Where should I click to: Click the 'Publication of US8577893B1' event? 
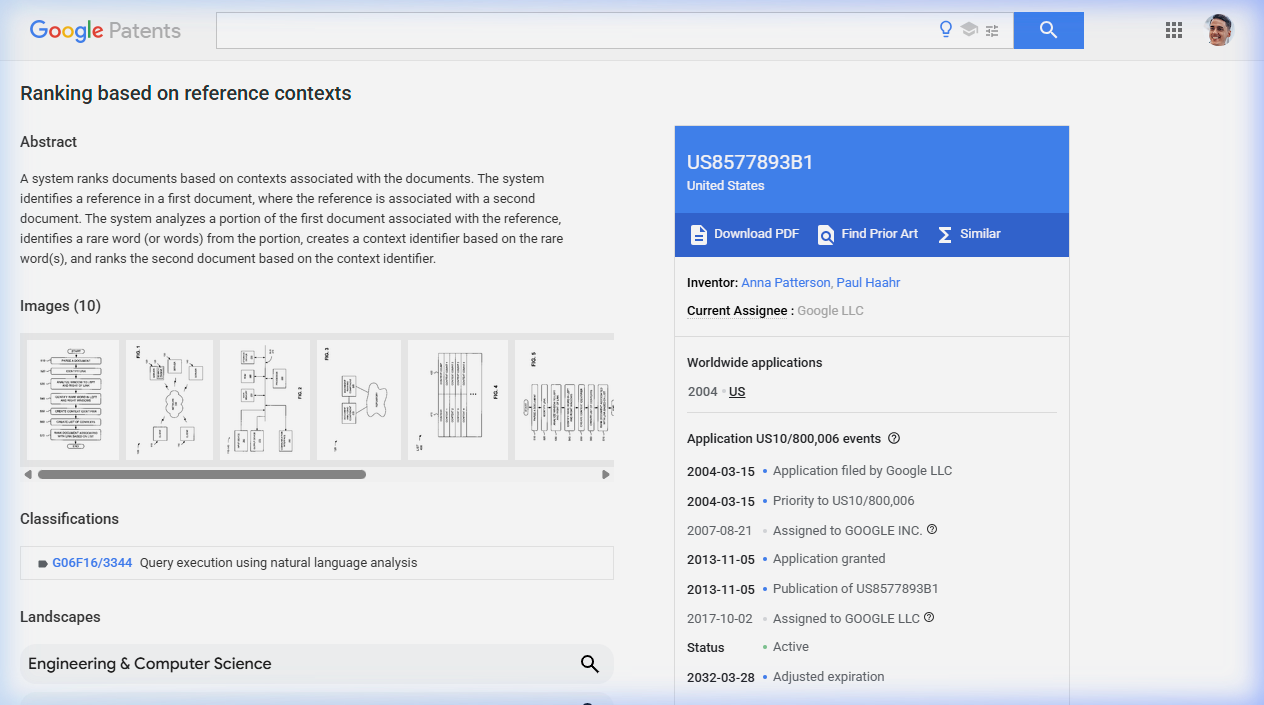[855, 589]
